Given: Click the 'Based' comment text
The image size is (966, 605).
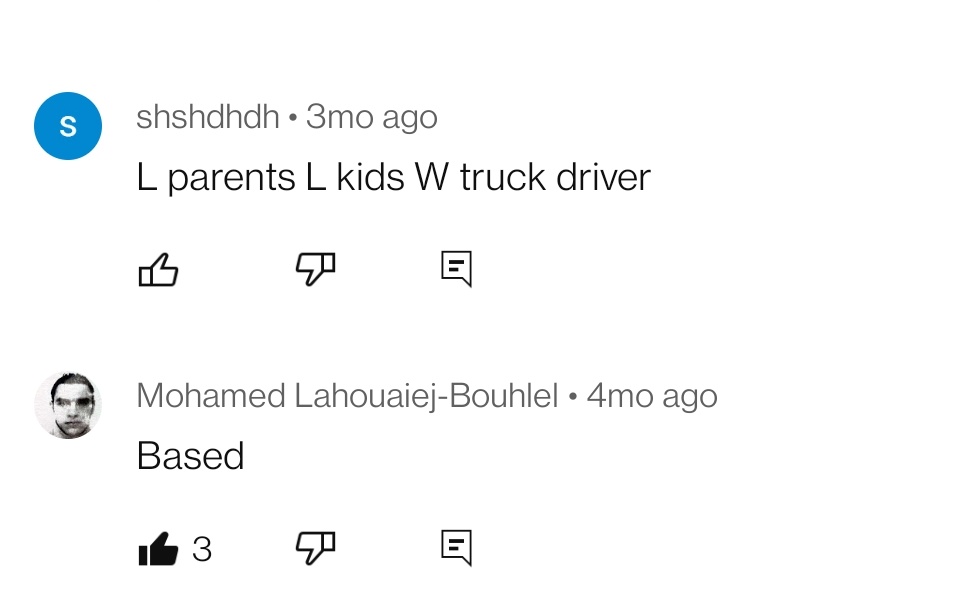Looking at the screenshot, I should click(190, 456).
